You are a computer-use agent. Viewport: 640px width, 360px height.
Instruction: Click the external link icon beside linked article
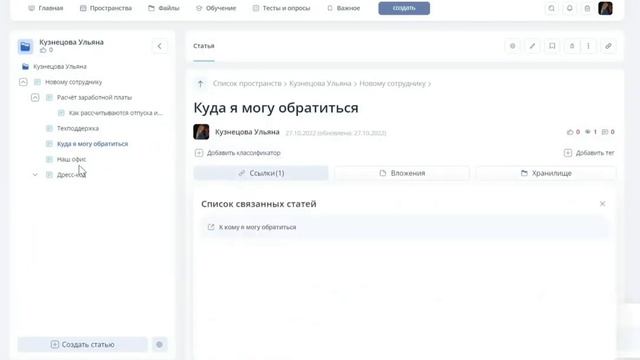pyautogui.click(x=211, y=227)
